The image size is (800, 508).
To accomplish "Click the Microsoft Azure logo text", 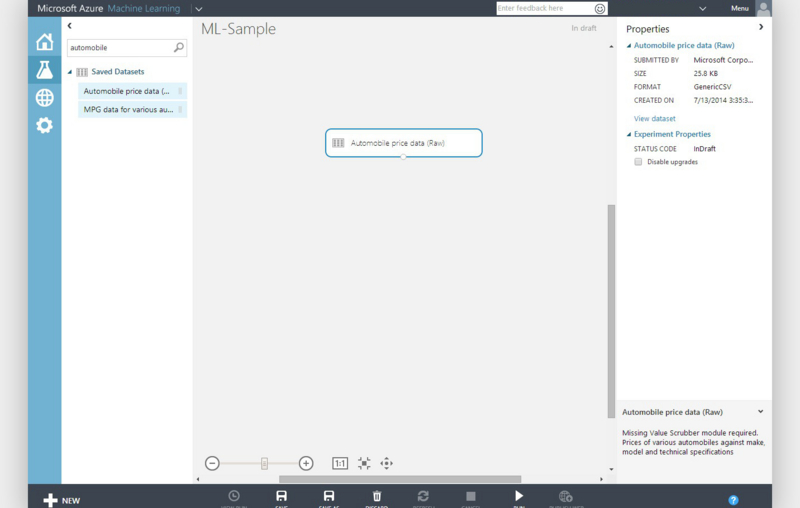I will (70, 8).
